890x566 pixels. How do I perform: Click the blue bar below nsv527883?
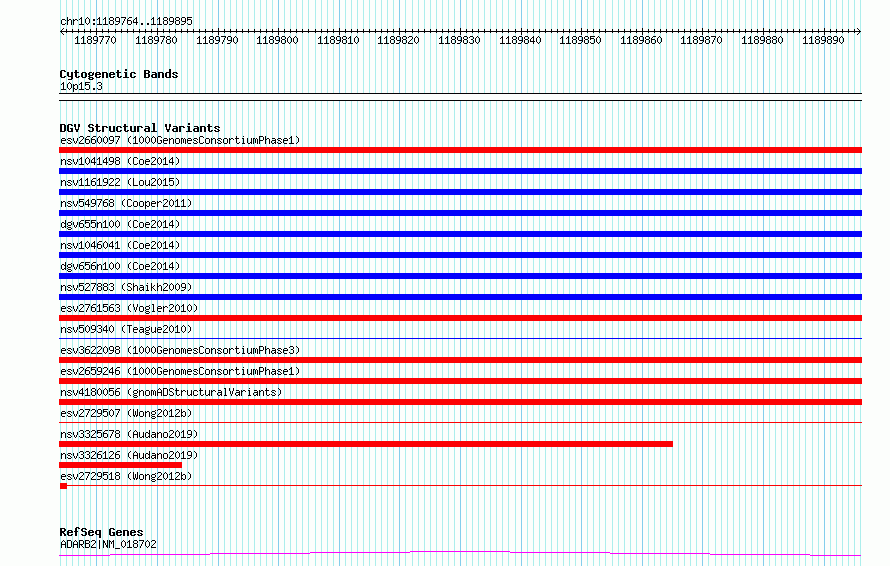(460, 297)
